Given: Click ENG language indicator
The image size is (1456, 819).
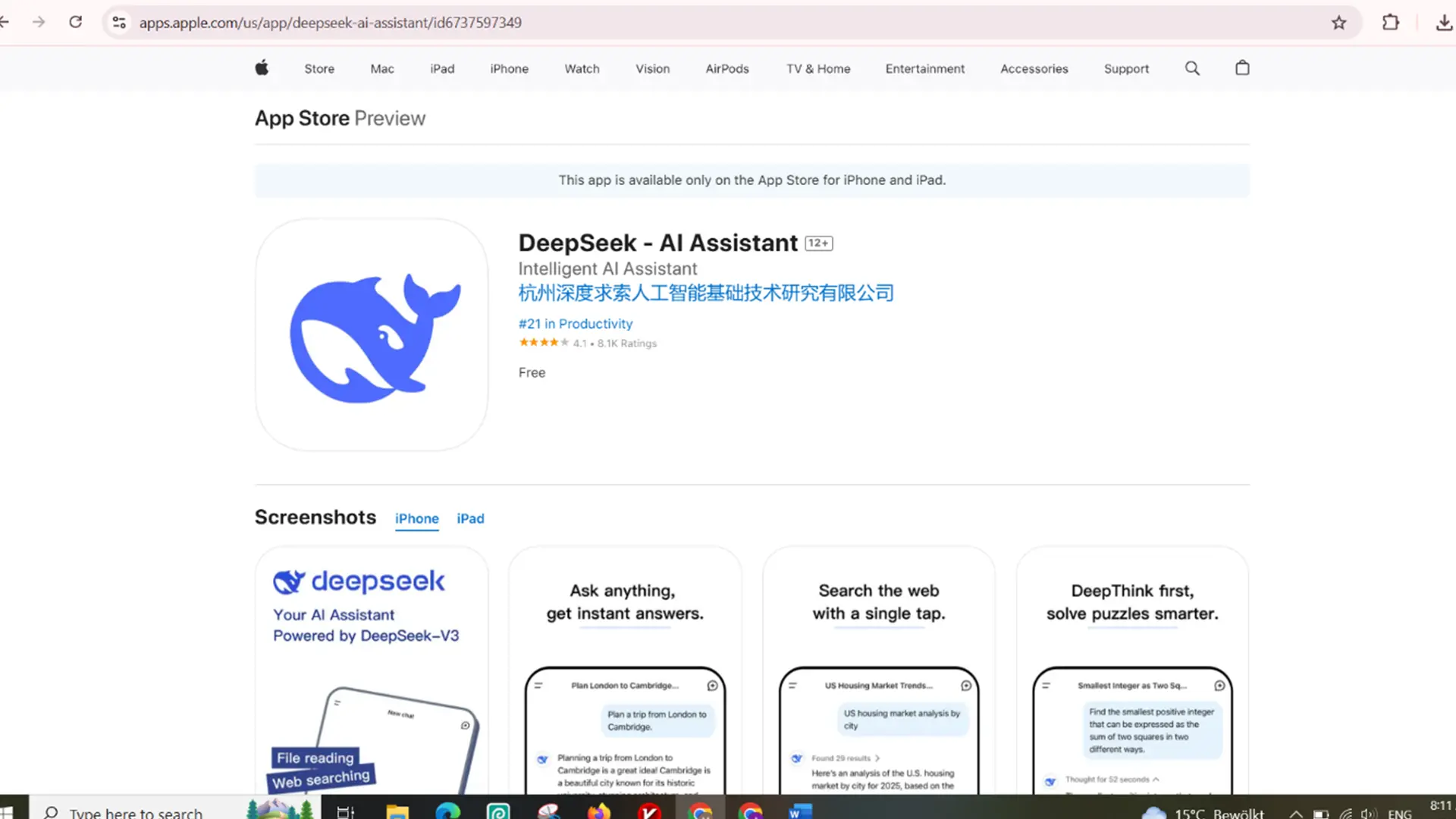Looking at the screenshot, I should coord(1400,814).
